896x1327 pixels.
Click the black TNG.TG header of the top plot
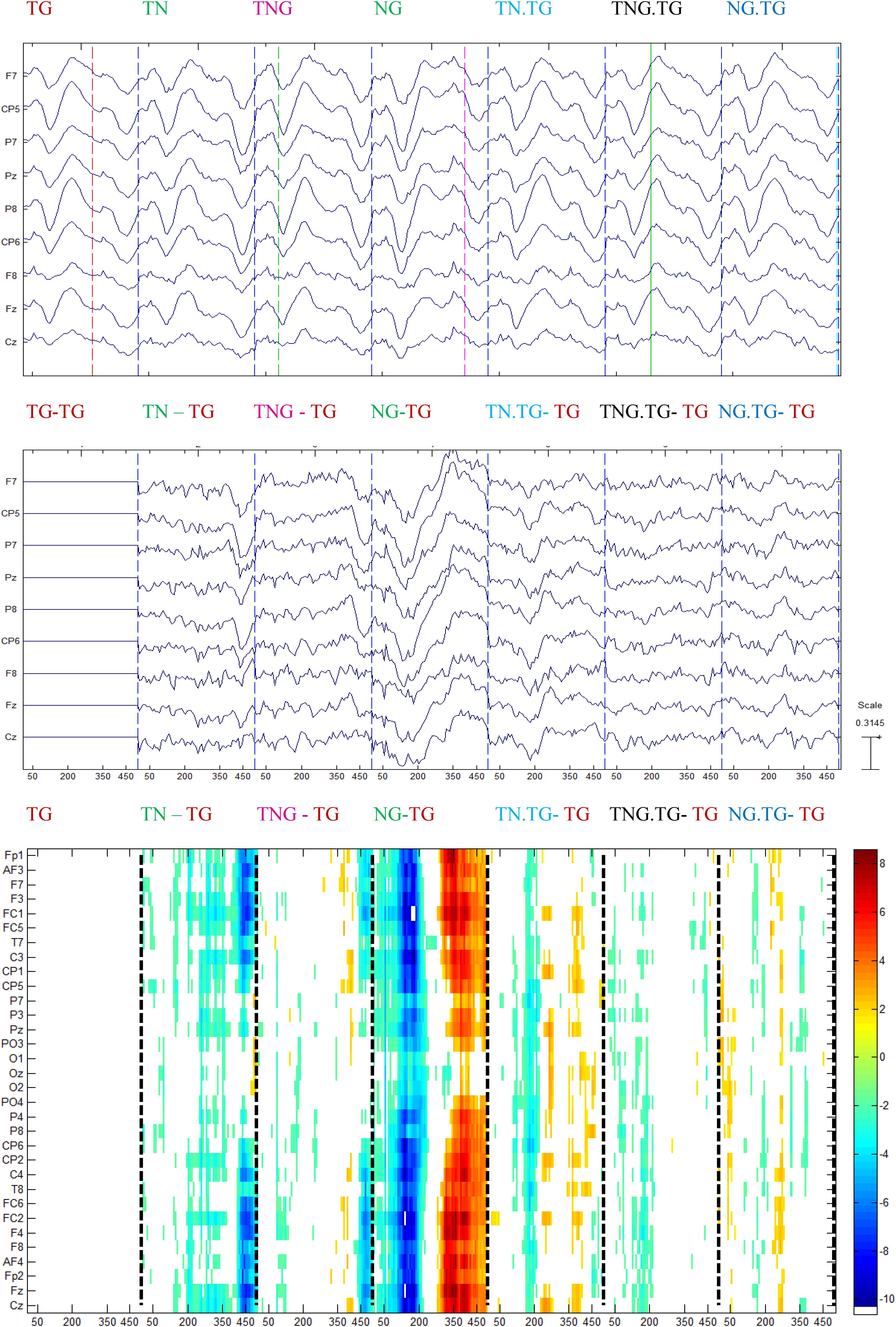(x=647, y=8)
